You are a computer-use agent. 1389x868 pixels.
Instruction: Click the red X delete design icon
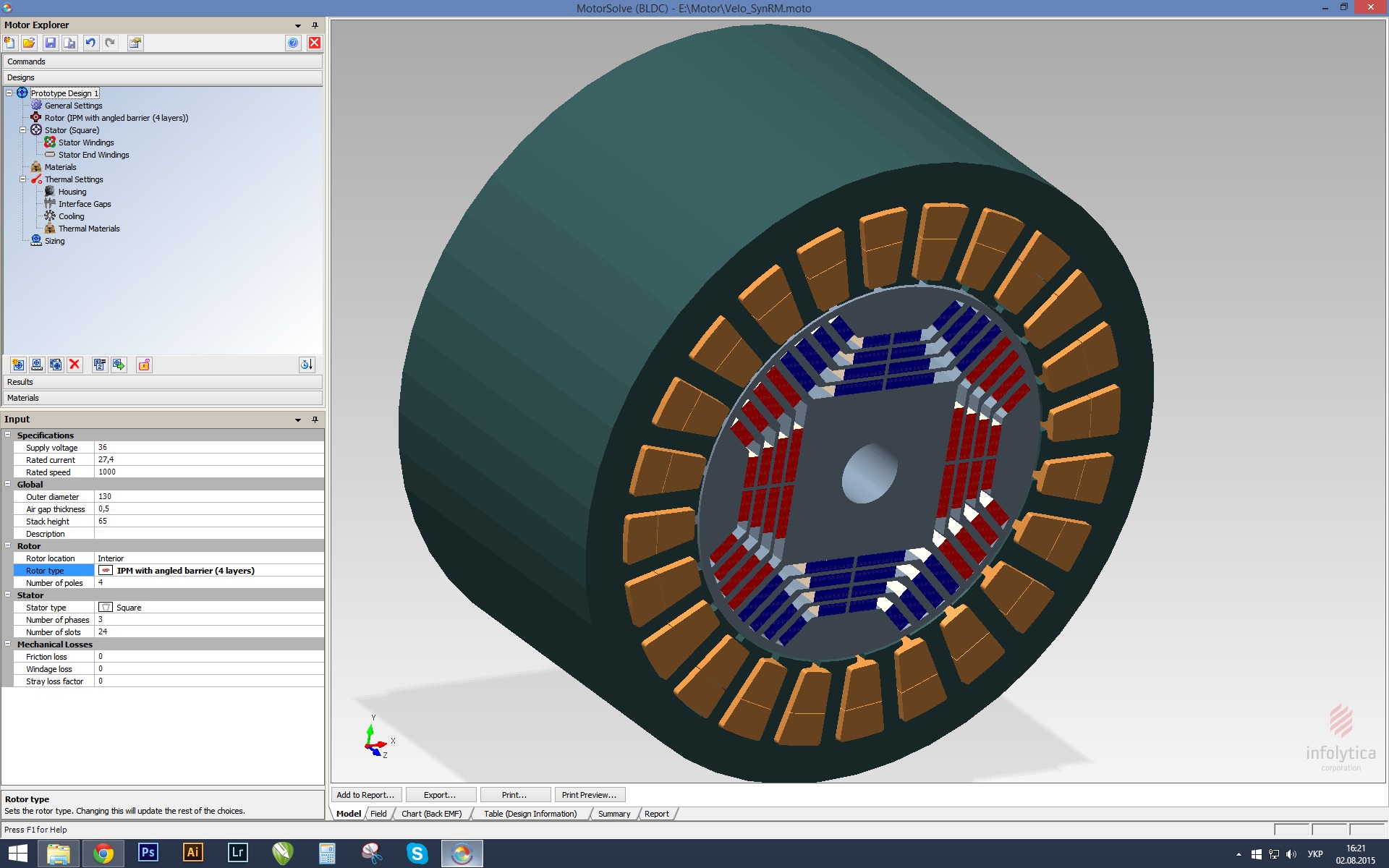75,365
